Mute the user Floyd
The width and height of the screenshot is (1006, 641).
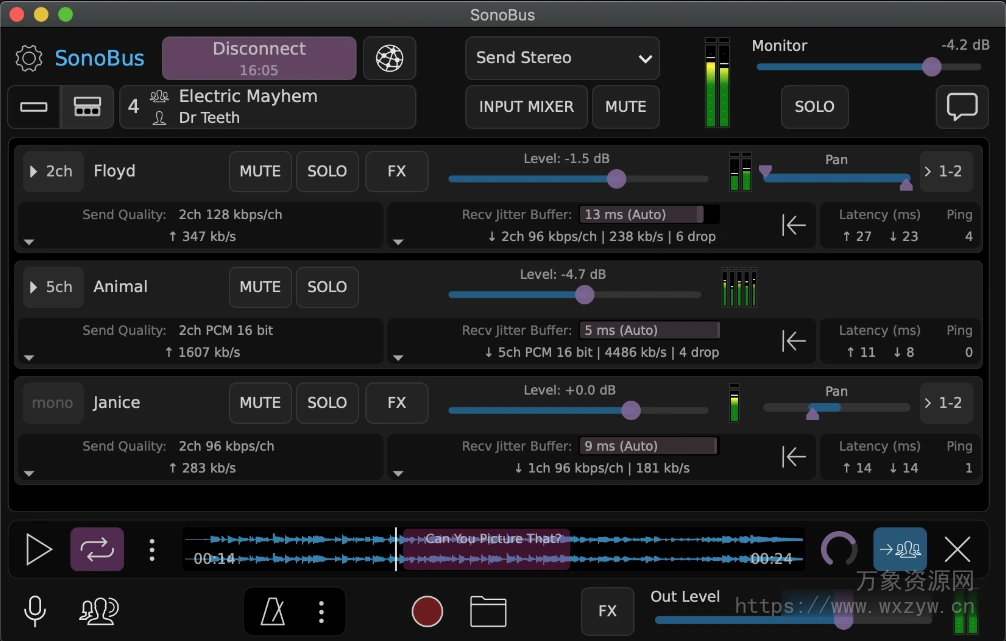(259, 171)
